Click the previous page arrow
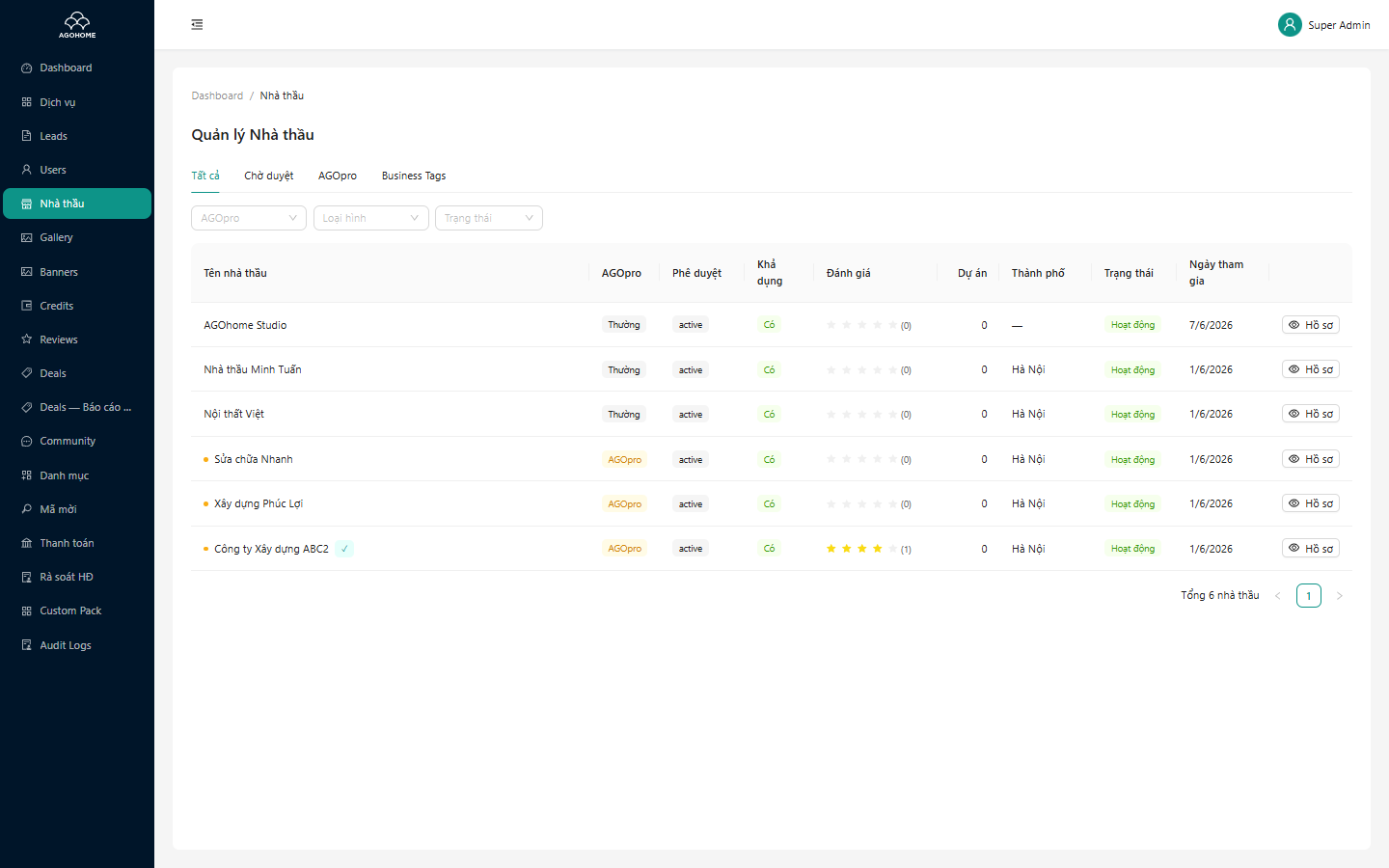1389x868 pixels. 1278,596
